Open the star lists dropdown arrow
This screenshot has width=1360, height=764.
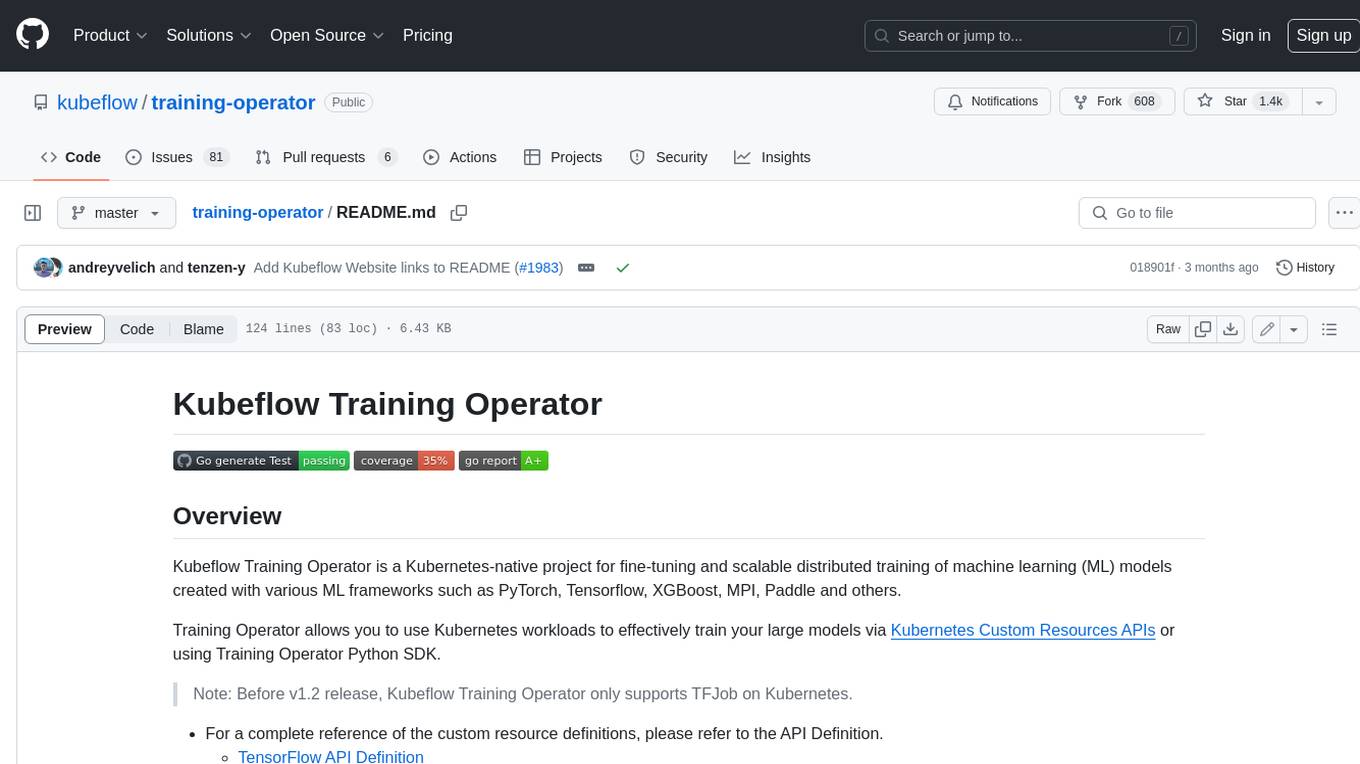click(x=1318, y=102)
